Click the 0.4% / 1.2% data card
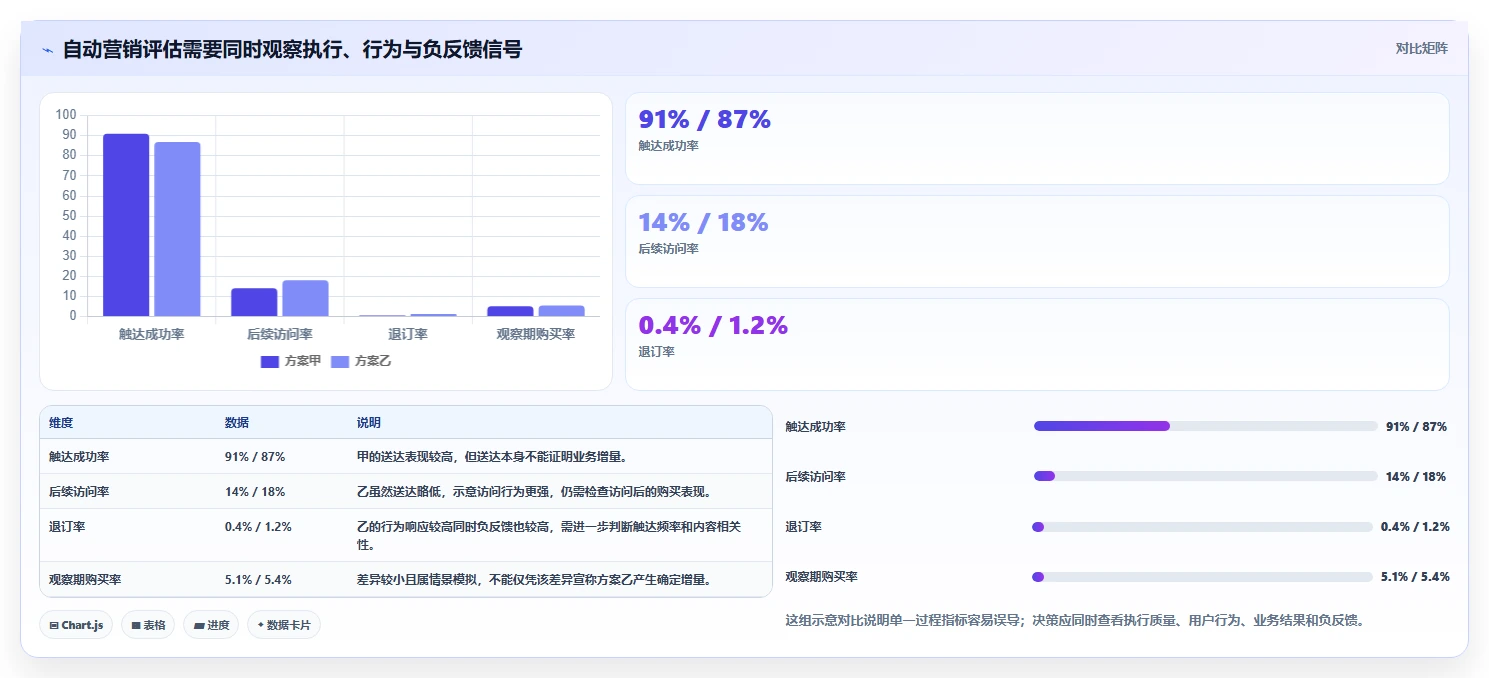Image resolution: width=1489 pixels, height=678 pixels. coord(1037,344)
